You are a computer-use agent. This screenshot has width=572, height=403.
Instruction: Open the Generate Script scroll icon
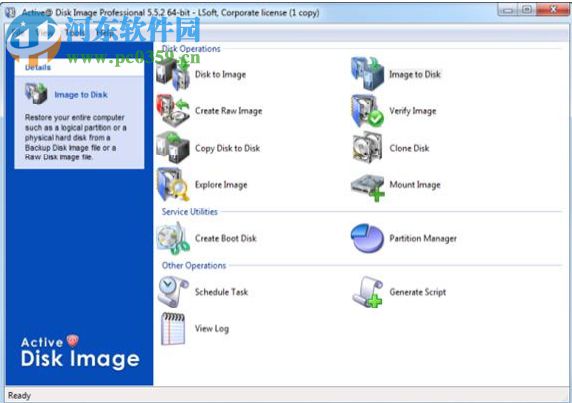point(367,292)
